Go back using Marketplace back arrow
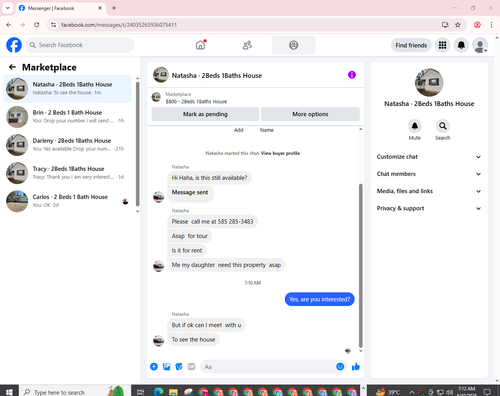 click(12, 67)
